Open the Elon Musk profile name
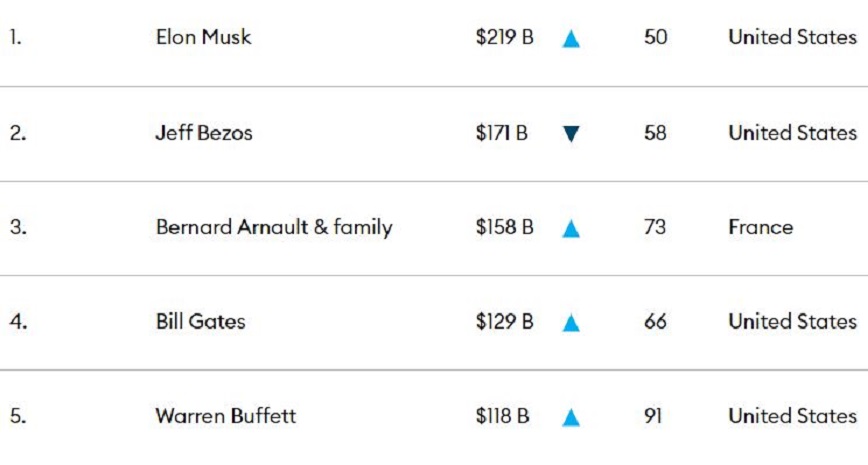 [x=204, y=38]
